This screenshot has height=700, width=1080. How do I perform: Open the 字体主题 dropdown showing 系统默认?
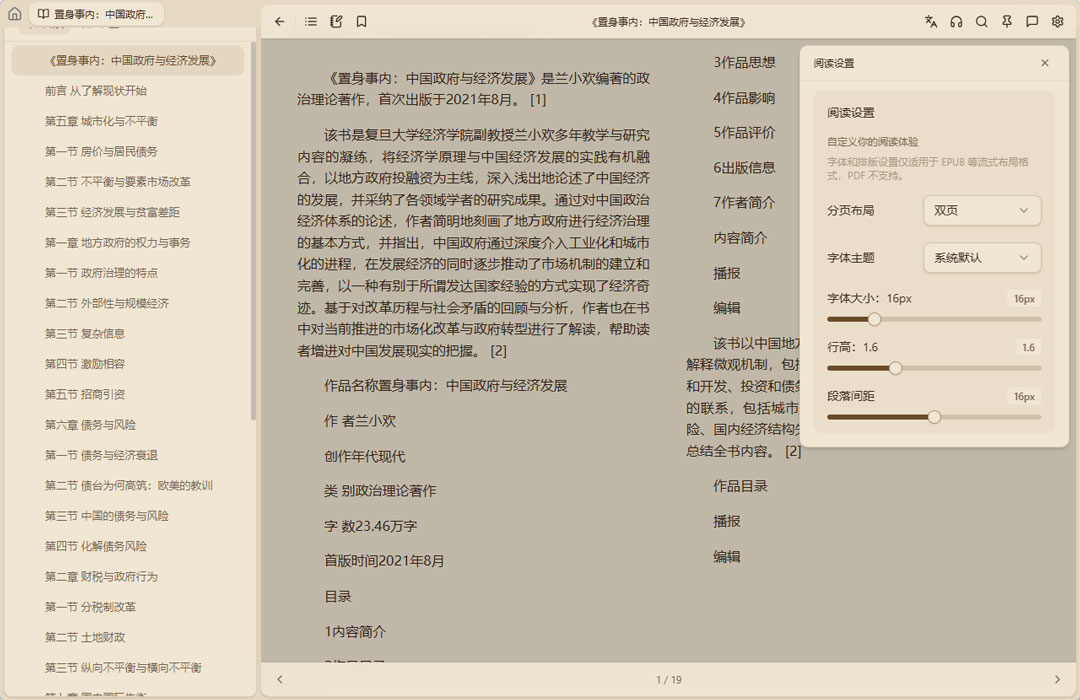point(981,258)
